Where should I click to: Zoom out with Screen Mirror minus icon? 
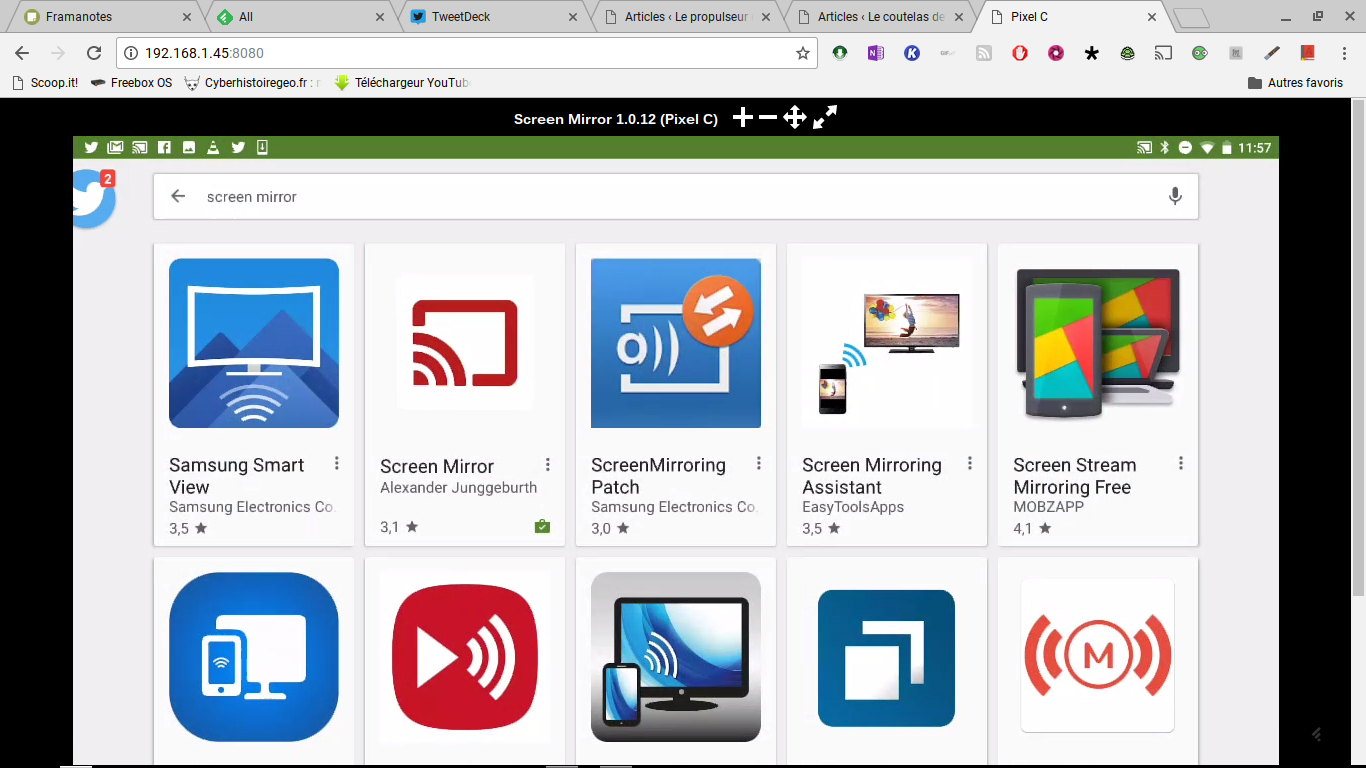pyautogui.click(x=768, y=118)
